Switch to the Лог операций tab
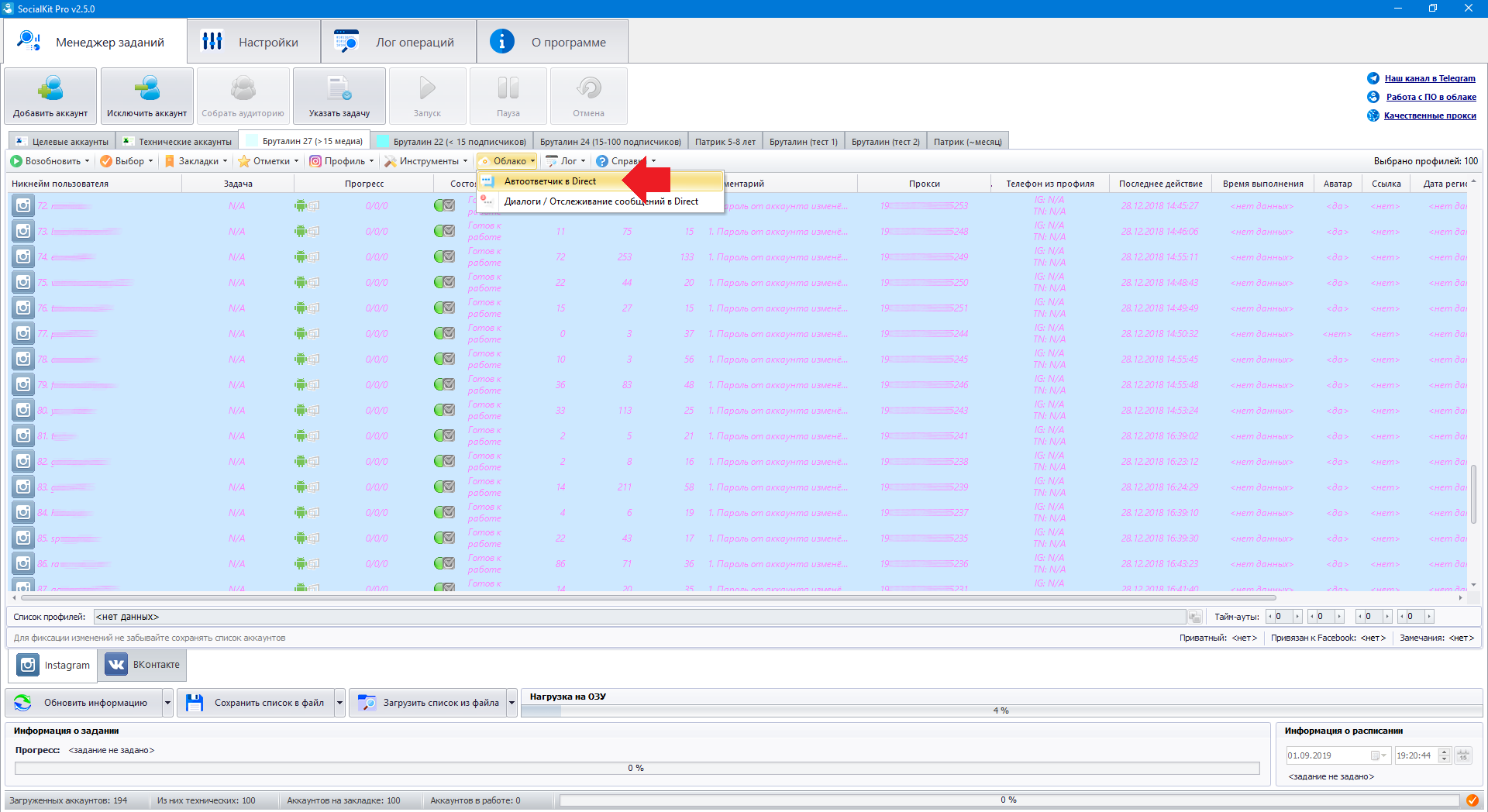1488x812 pixels. [399, 42]
